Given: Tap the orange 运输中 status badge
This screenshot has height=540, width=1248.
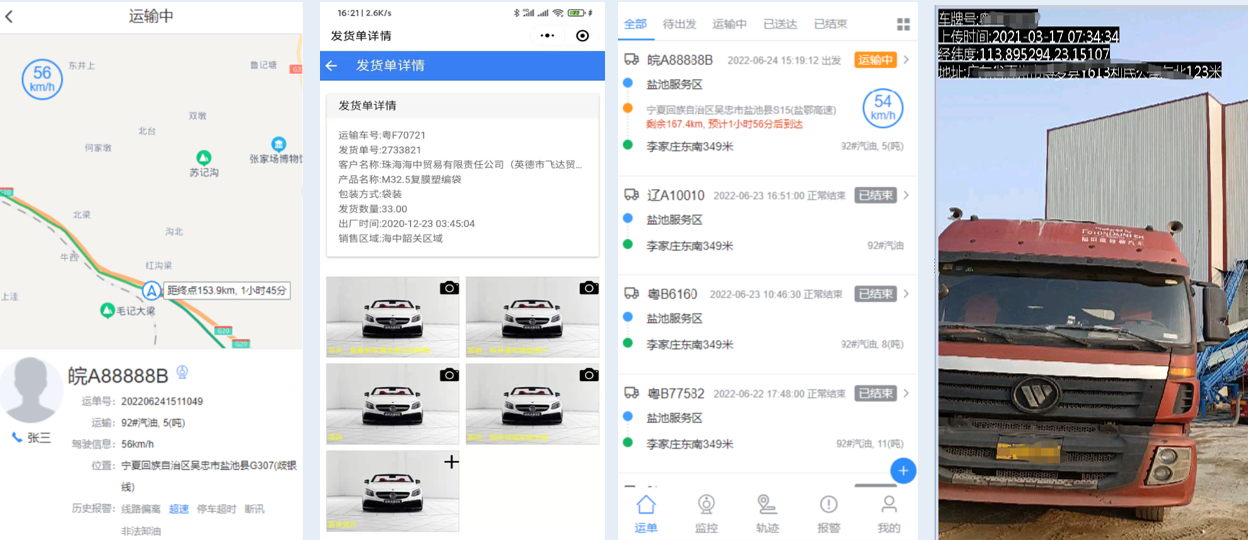Looking at the screenshot, I should click(875, 60).
